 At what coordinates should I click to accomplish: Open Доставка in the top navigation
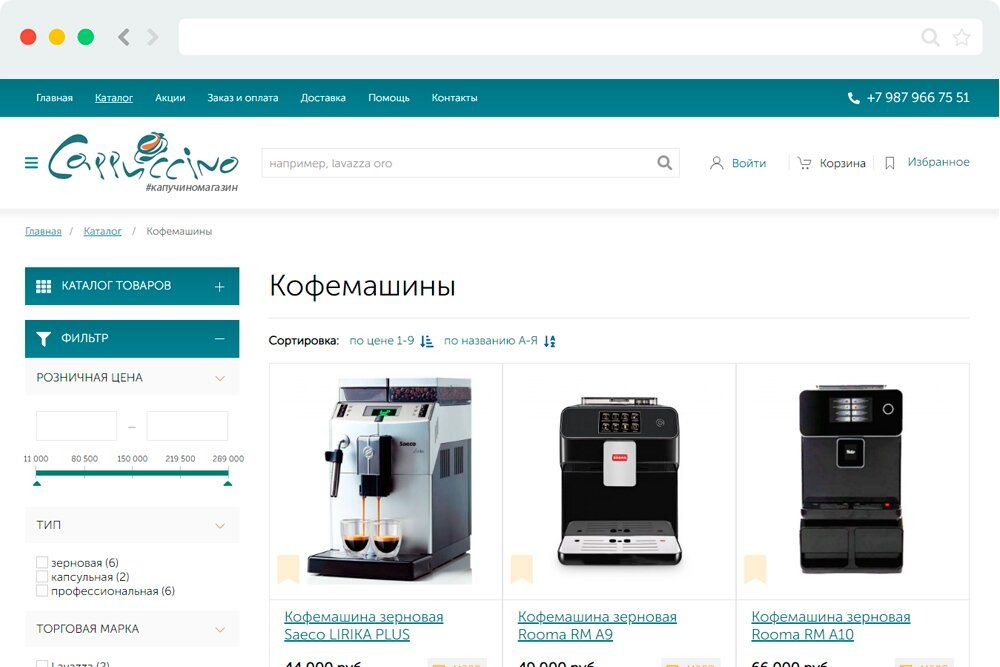[x=323, y=98]
